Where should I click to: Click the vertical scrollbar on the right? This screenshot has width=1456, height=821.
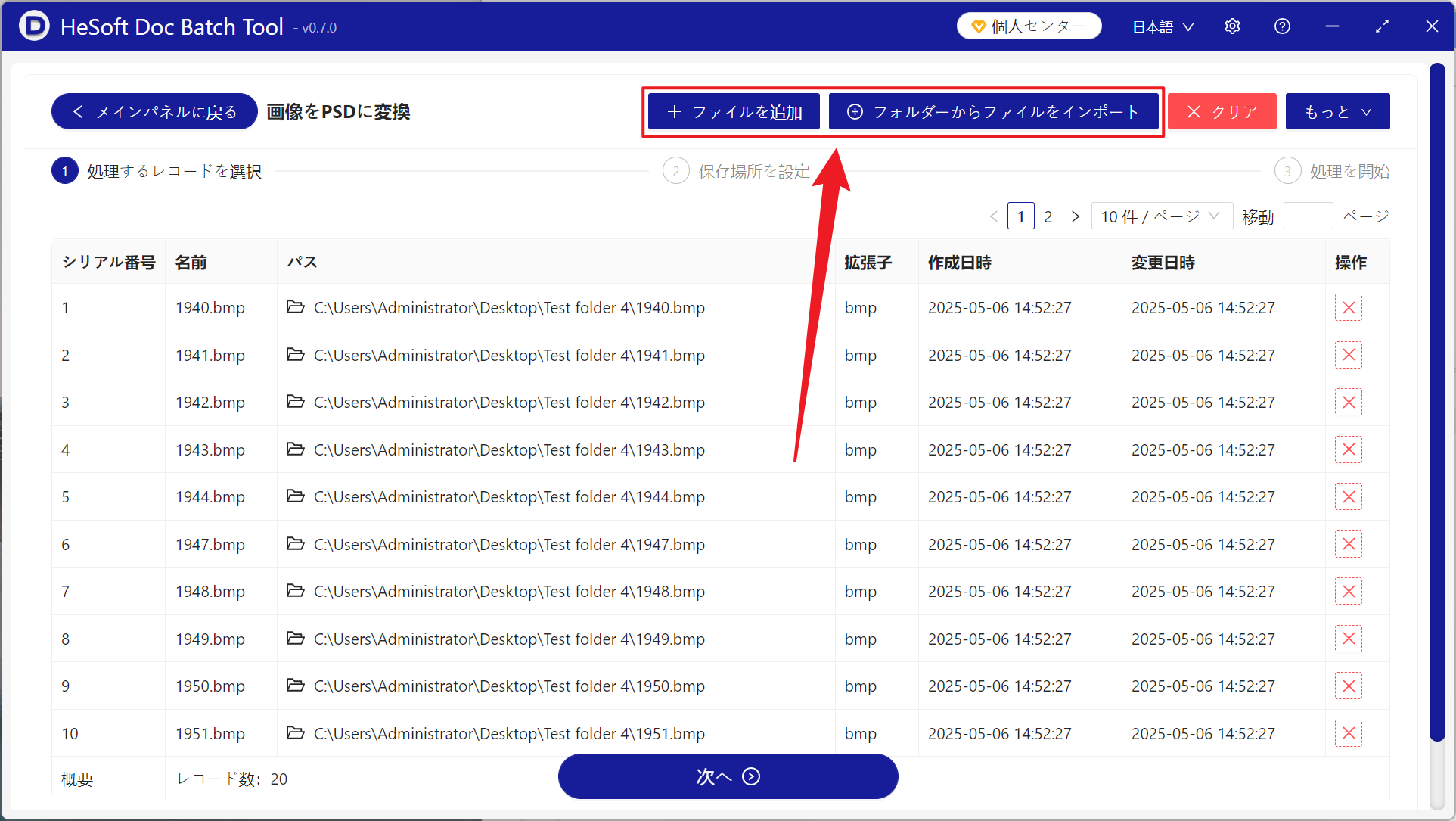pos(1437,401)
